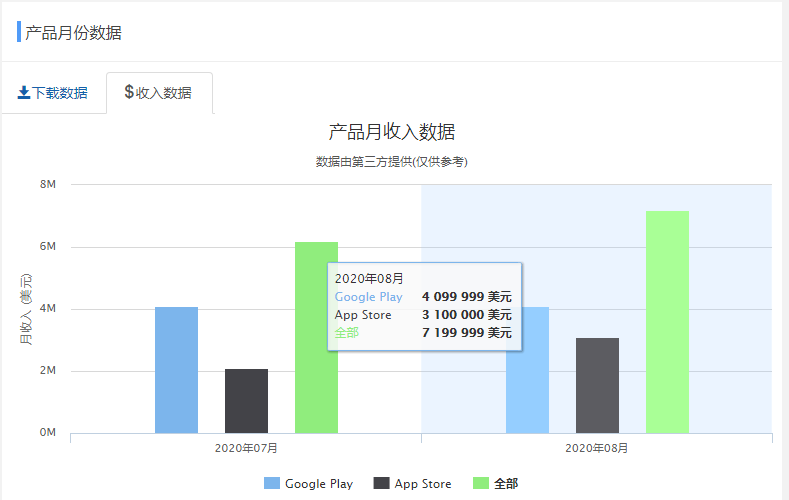
Task: Click the blue Google Play legend swatch
Action: [x=272, y=484]
